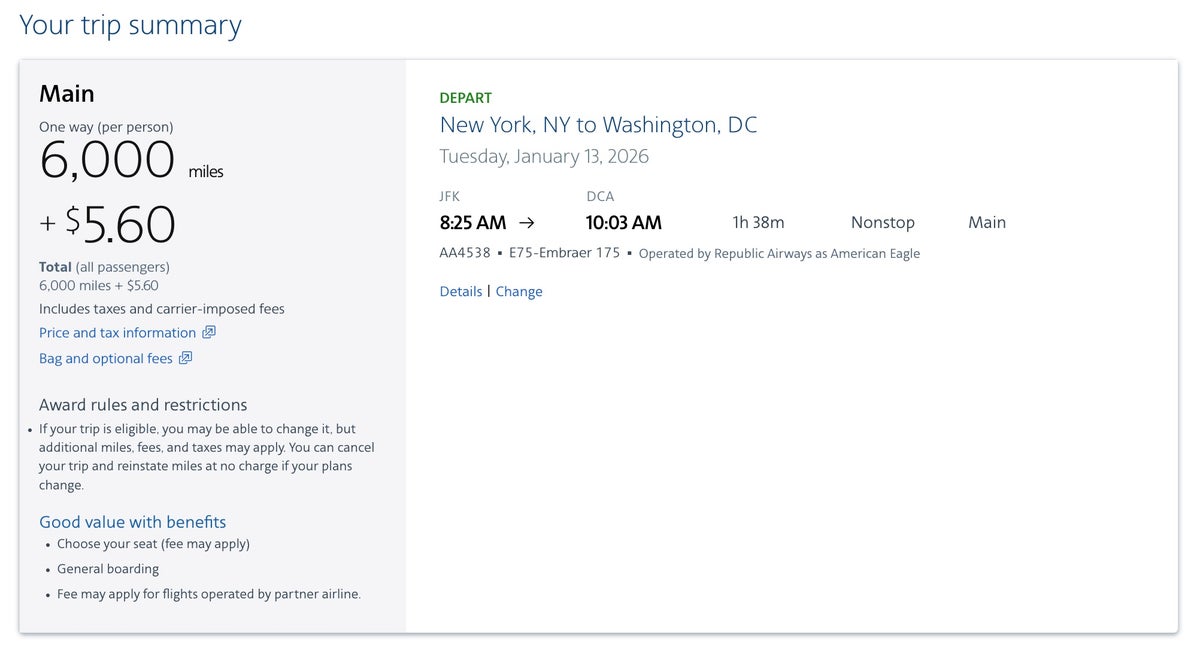This screenshot has height=651, width=1200.
Task: Click the 8:25 AM departure time
Action: [473, 223]
